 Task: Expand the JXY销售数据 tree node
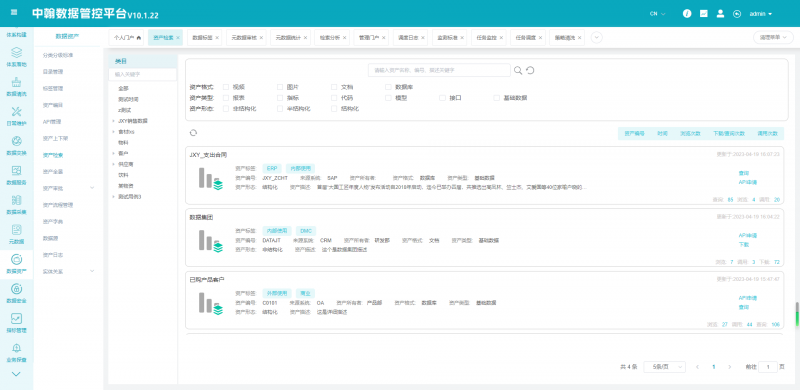click(113, 121)
